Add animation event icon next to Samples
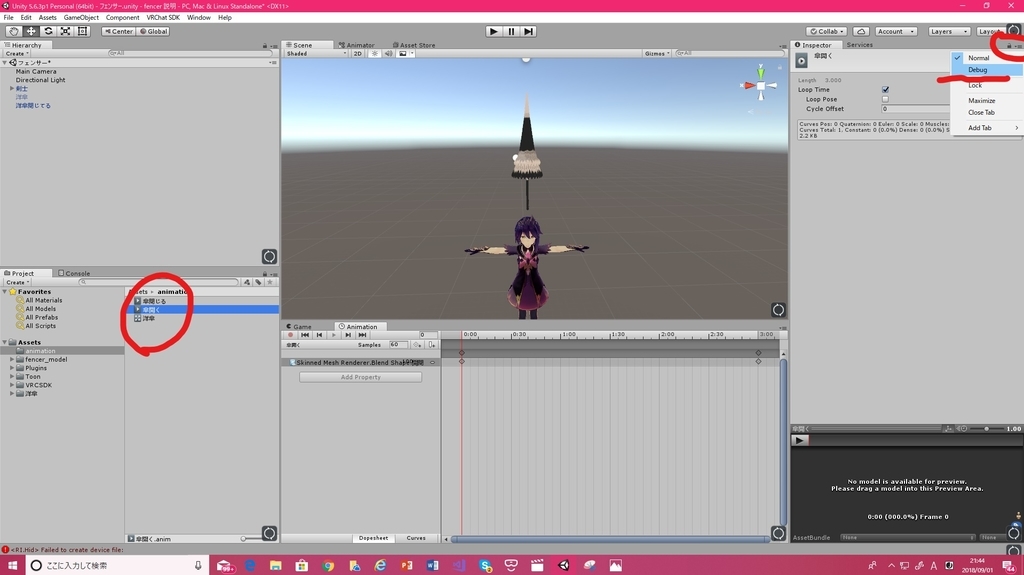The height and width of the screenshot is (575, 1024). click(x=432, y=344)
